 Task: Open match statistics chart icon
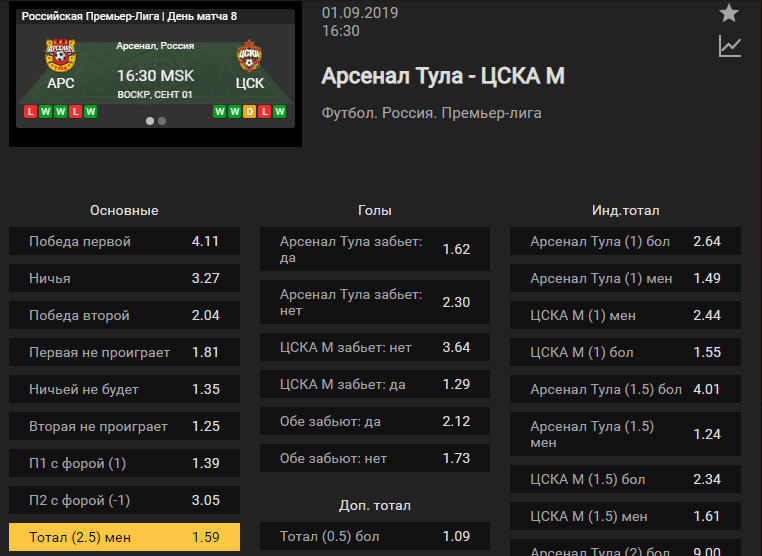(729, 47)
